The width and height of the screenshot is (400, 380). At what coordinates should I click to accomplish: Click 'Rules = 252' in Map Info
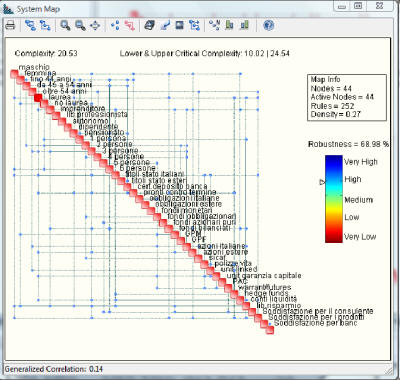click(332, 106)
